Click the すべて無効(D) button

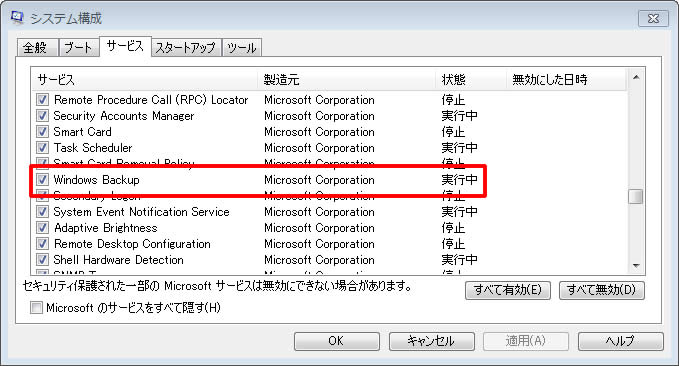[601, 290]
